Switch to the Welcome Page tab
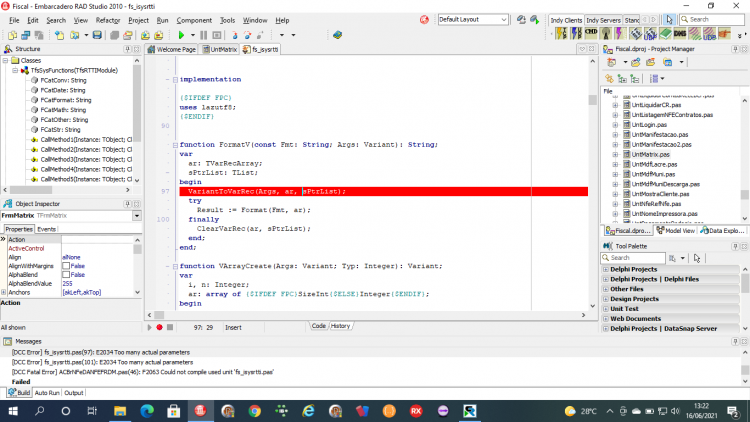The image size is (750, 422). [x=172, y=49]
